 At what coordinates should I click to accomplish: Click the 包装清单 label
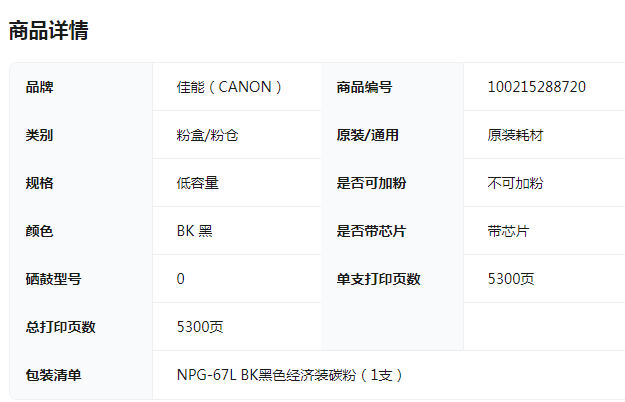(x=53, y=375)
